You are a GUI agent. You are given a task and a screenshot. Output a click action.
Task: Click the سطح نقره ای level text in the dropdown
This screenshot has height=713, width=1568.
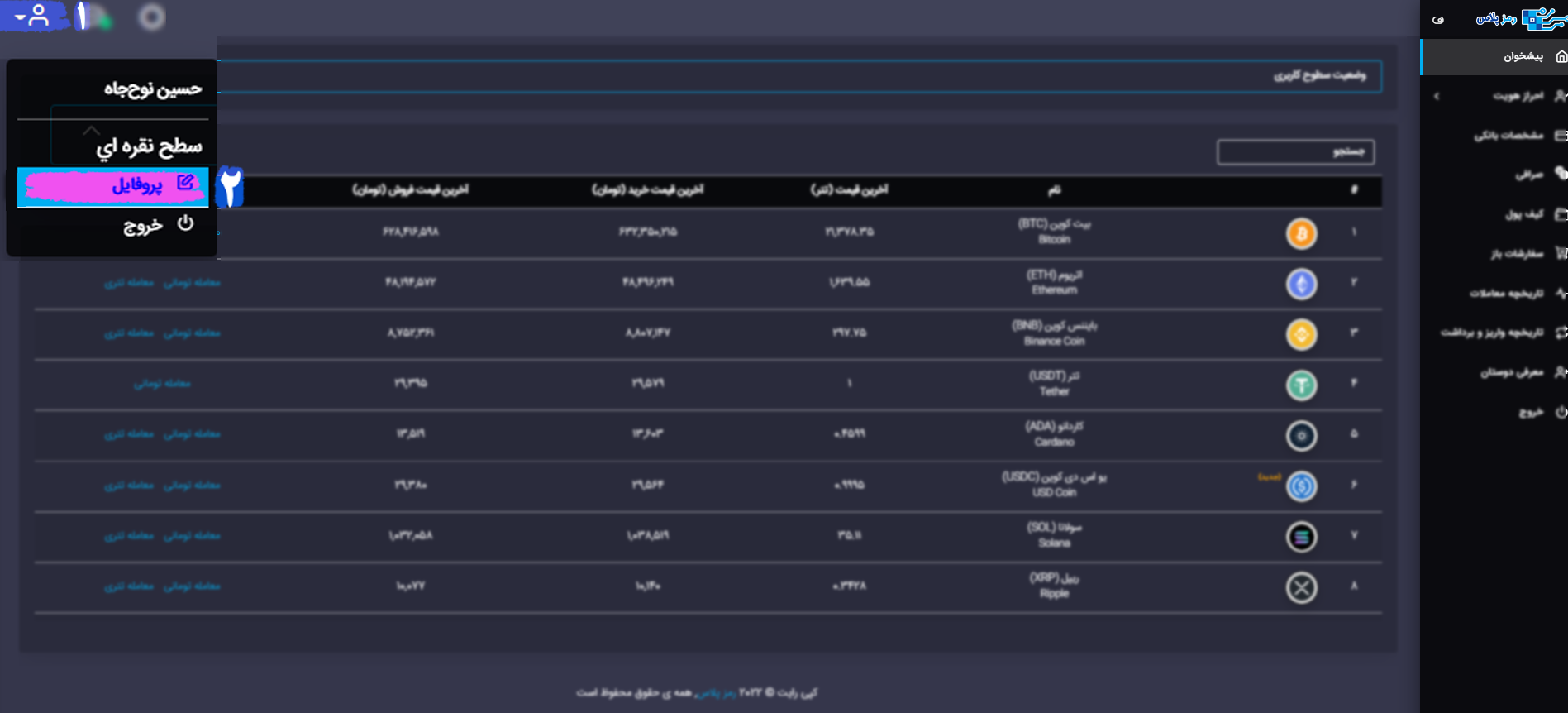(x=149, y=147)
